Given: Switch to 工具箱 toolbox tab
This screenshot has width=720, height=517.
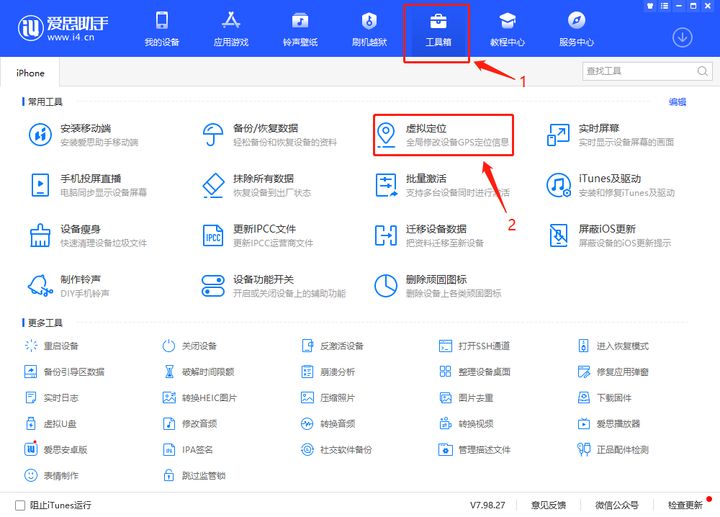Looking at the screenshot, I should point(437,30).
